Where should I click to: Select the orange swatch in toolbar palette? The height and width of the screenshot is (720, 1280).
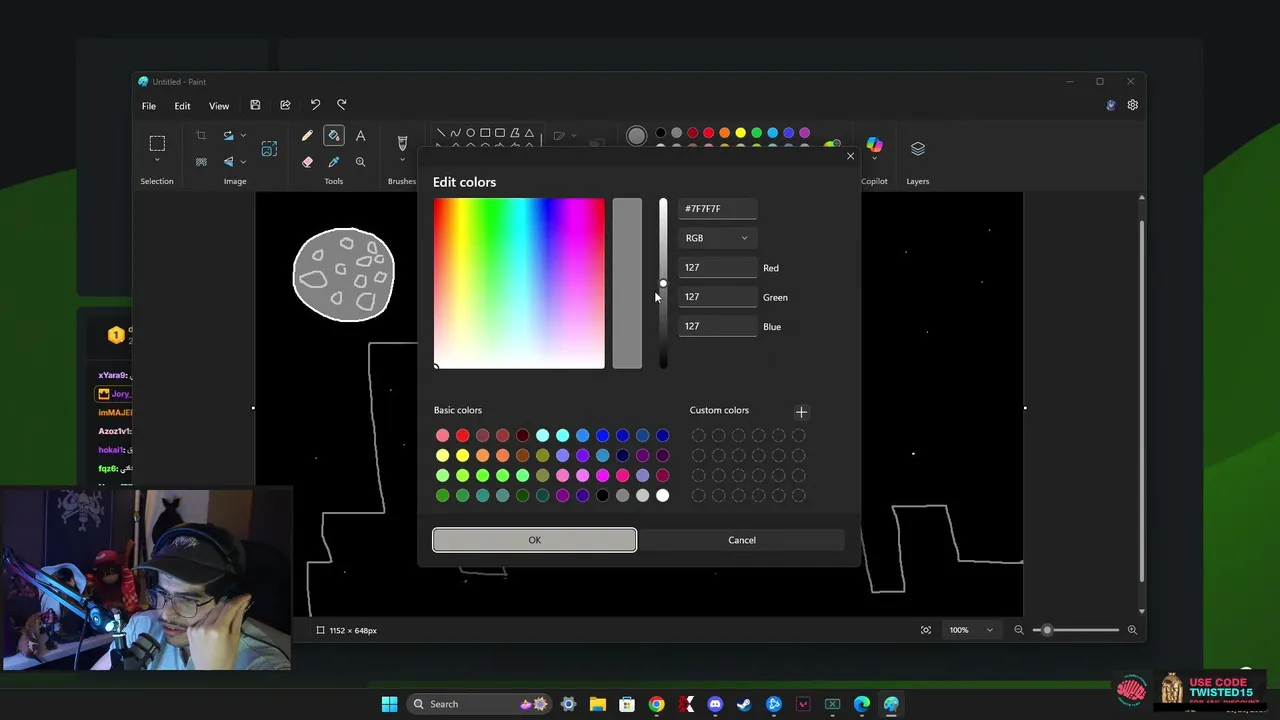click(x=724, y=133)
